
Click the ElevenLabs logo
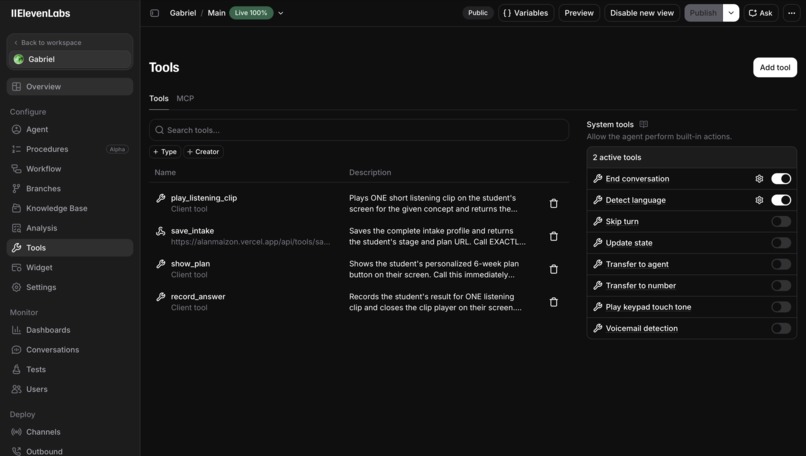(41, 13)
